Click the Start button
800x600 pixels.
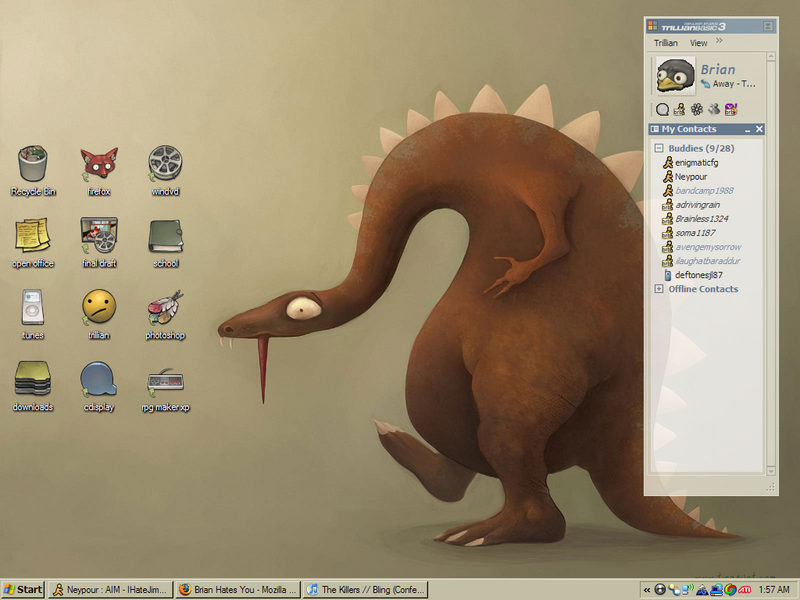23,590
